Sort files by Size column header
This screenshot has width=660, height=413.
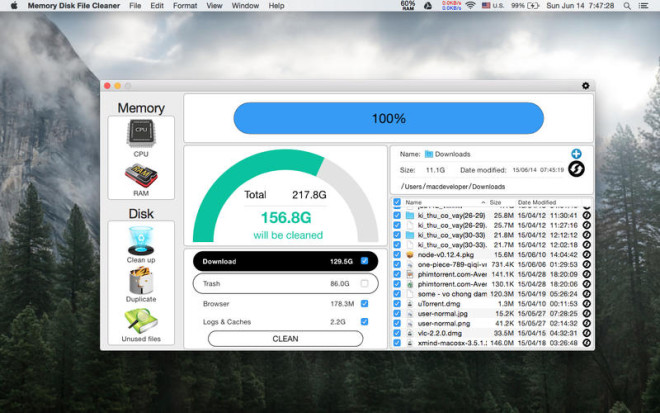click(495, 202)
